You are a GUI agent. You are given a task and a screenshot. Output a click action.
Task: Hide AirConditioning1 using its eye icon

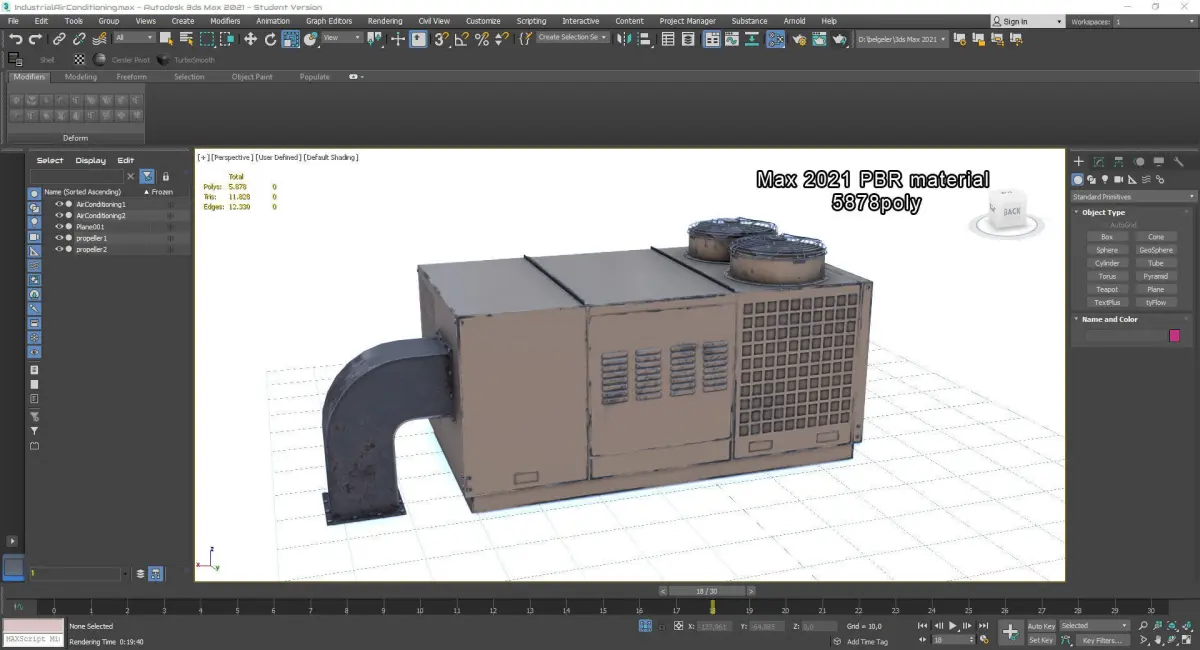59,204
